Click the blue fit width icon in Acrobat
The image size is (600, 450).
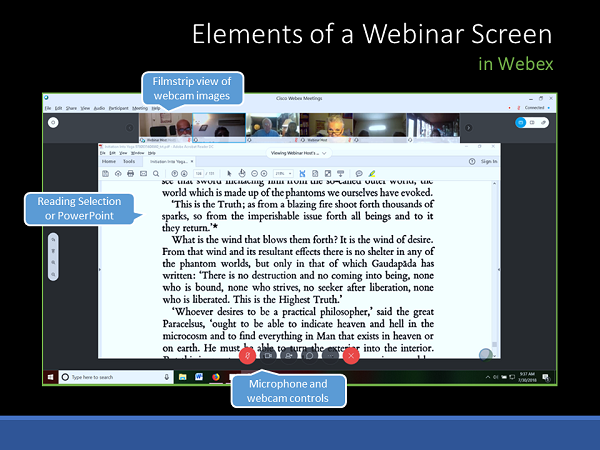(302, 174)
